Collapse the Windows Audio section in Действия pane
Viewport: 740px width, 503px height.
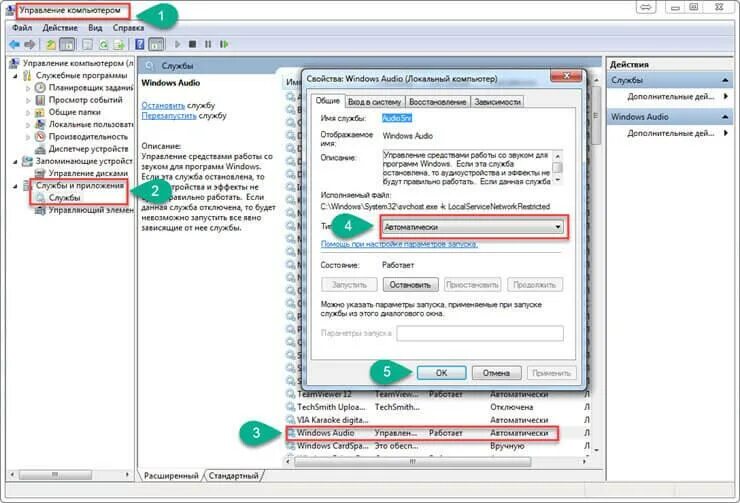click(x=725, y=117)
